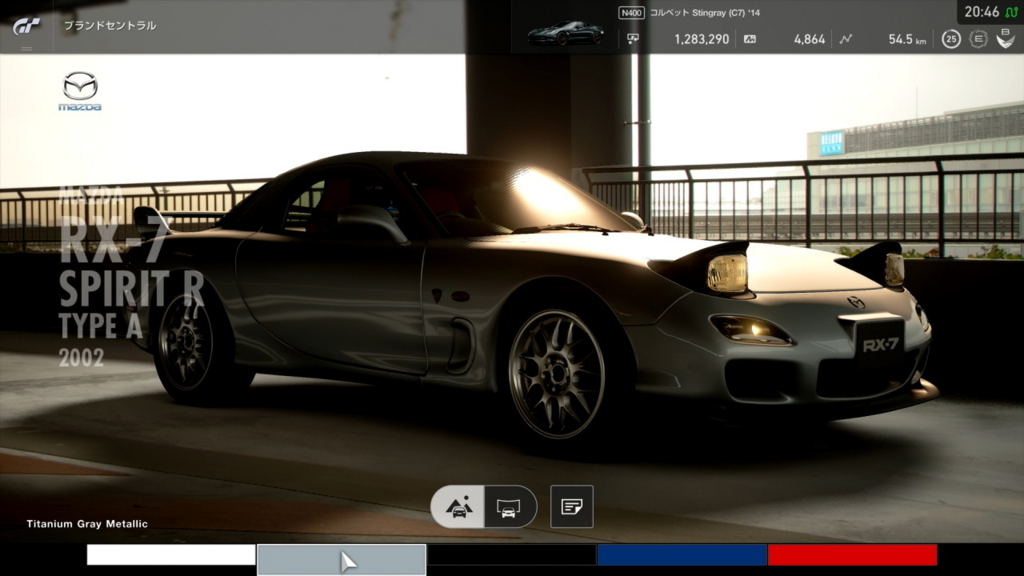Viewport: 1024px width, 576px height.
Task: Choose the blue paint color swatch
Action: [x=682, y=555]
